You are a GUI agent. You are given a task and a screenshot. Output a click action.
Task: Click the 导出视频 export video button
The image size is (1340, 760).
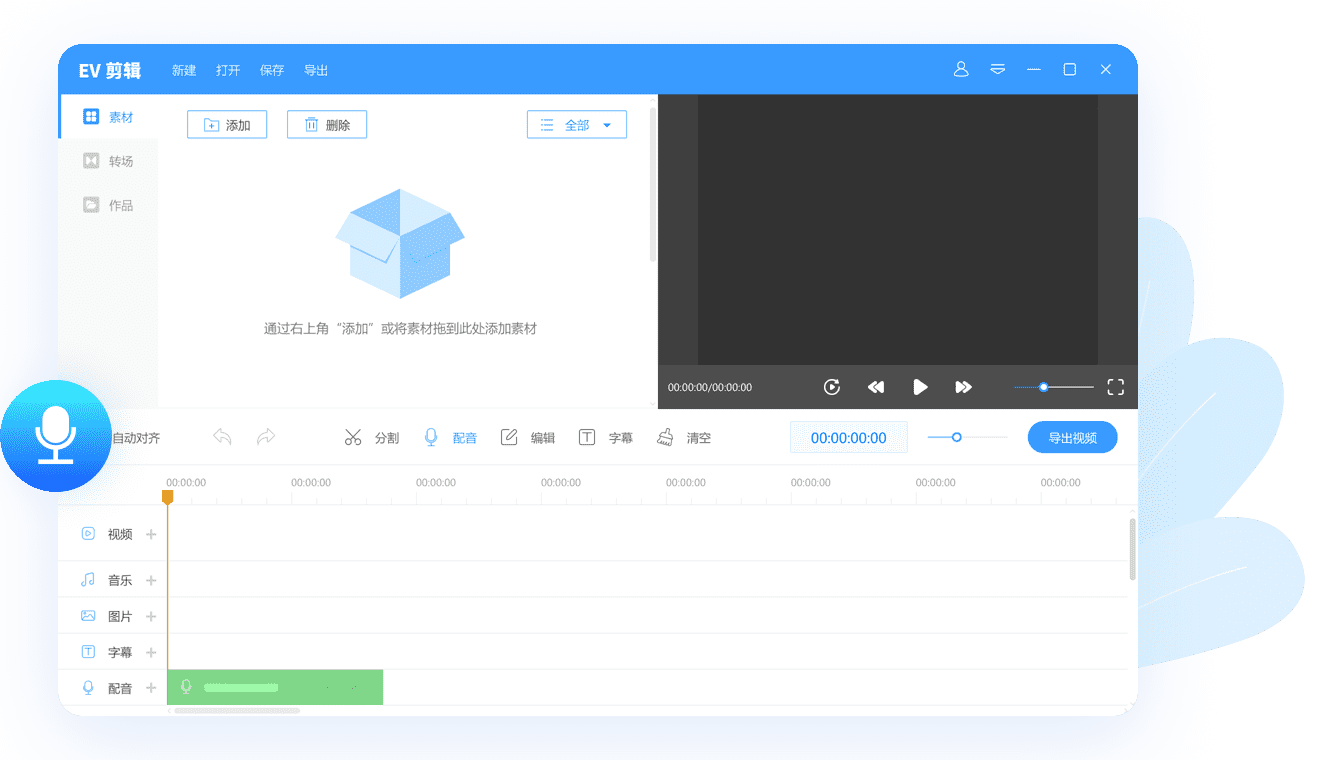point(1072,438)
